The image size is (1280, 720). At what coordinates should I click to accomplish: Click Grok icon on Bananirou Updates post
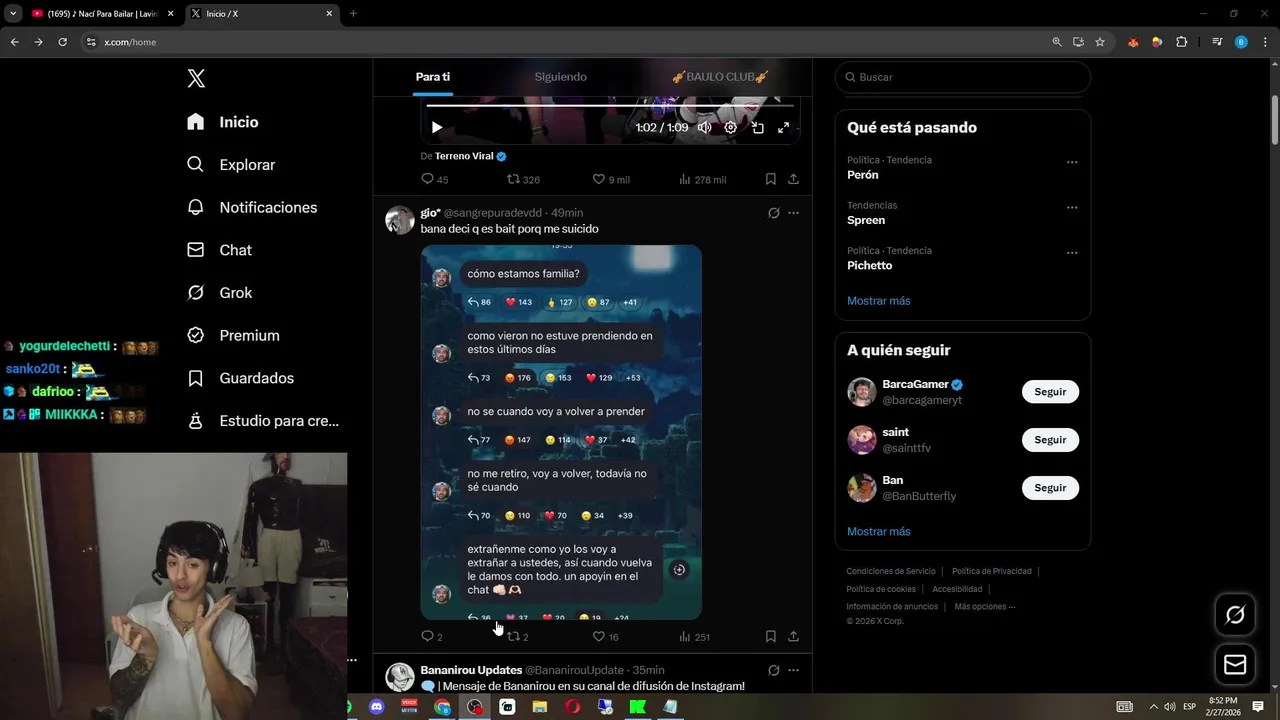tap(773, 670)
